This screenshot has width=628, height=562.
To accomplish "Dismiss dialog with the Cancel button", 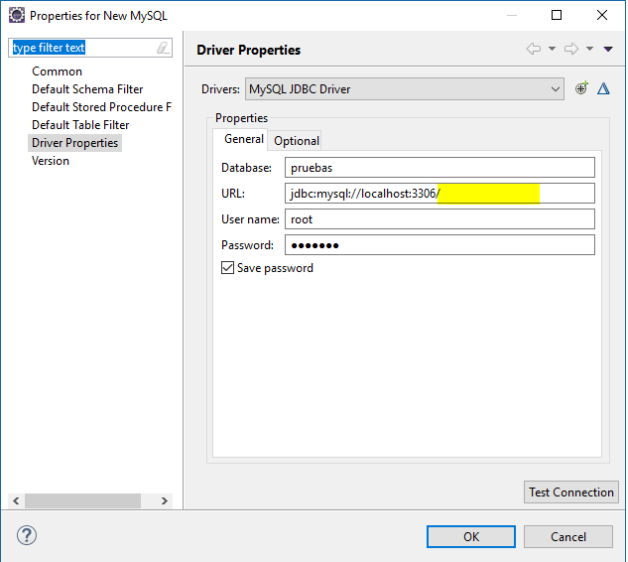I will 568,536.
